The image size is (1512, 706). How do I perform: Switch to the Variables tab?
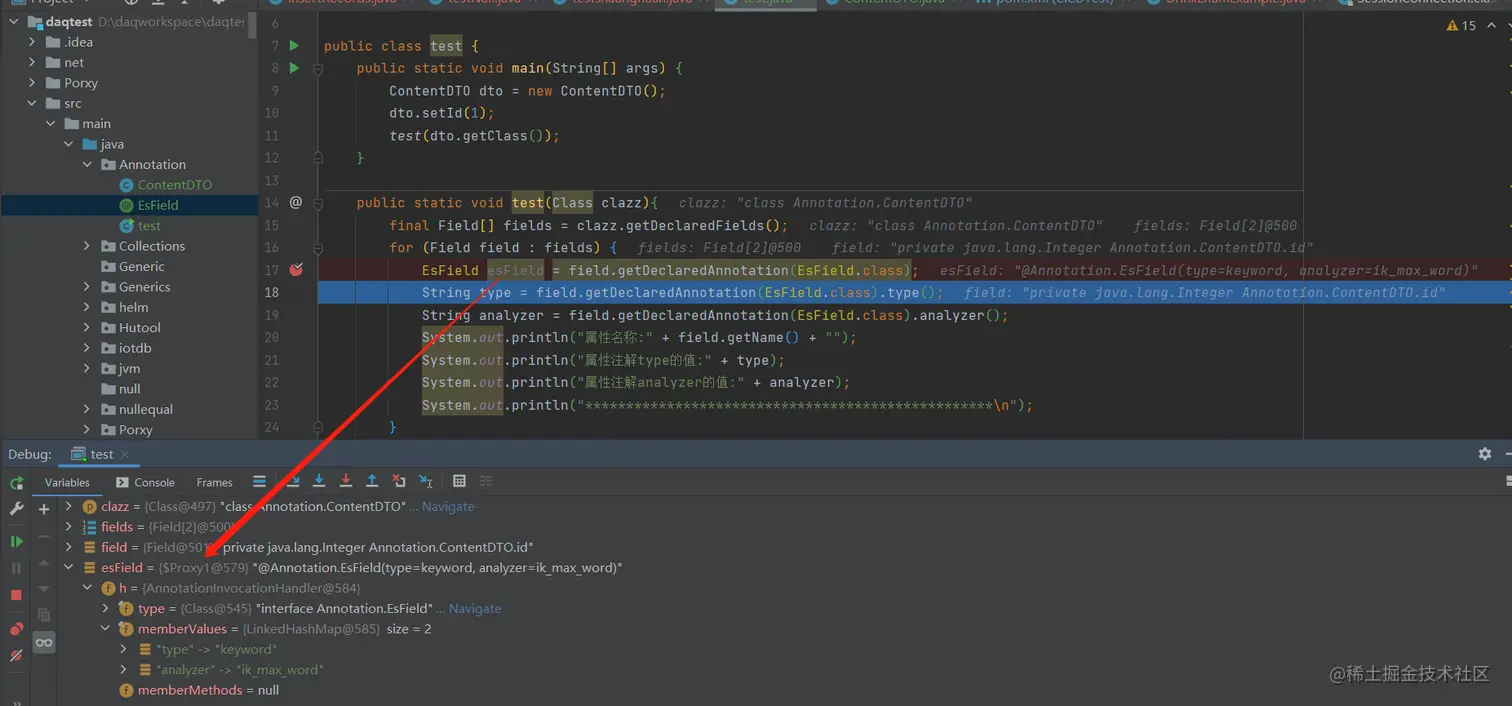(67, 482)
